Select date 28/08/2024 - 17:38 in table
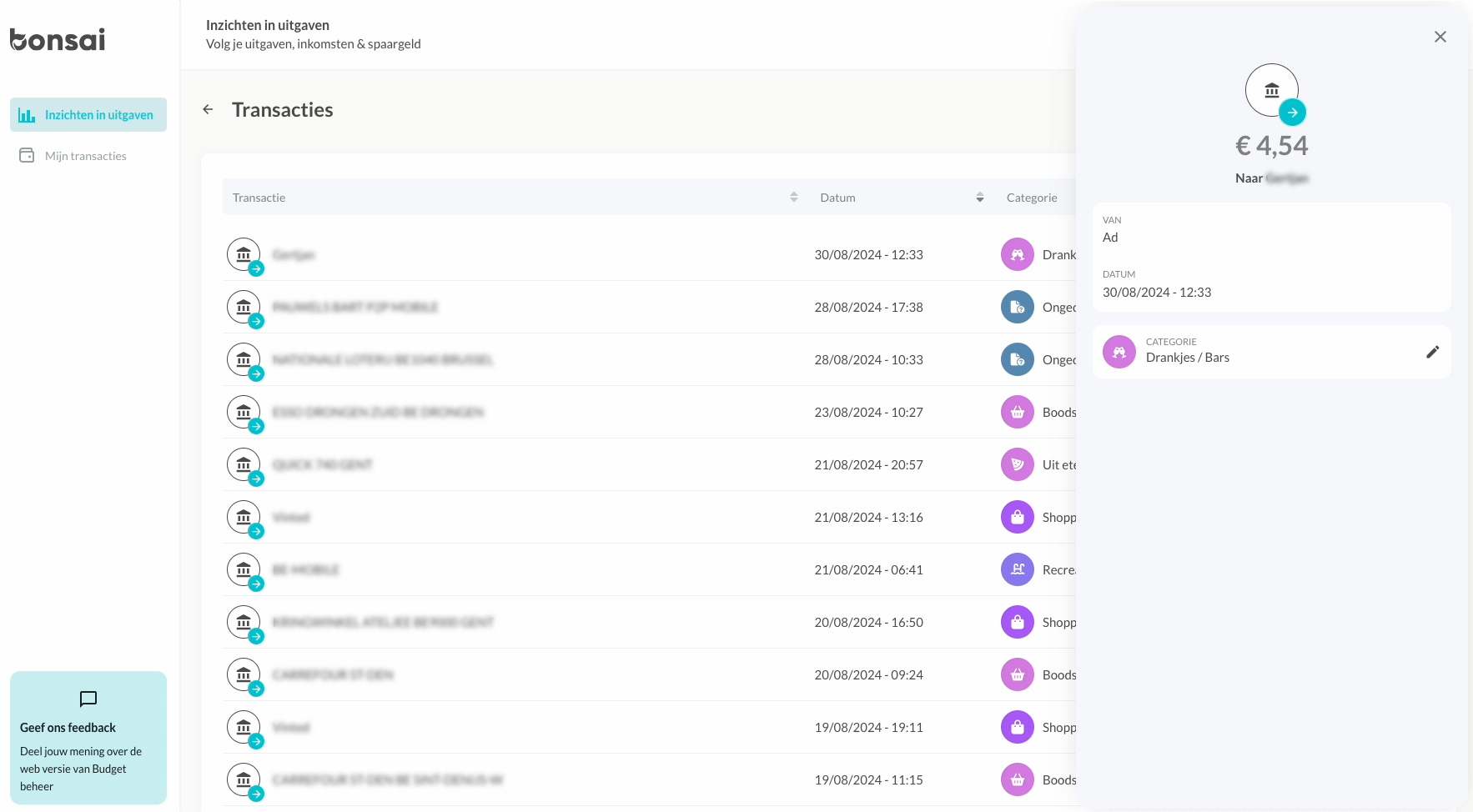This screenshot has width=1473, height=812. (x=868, y=308)
